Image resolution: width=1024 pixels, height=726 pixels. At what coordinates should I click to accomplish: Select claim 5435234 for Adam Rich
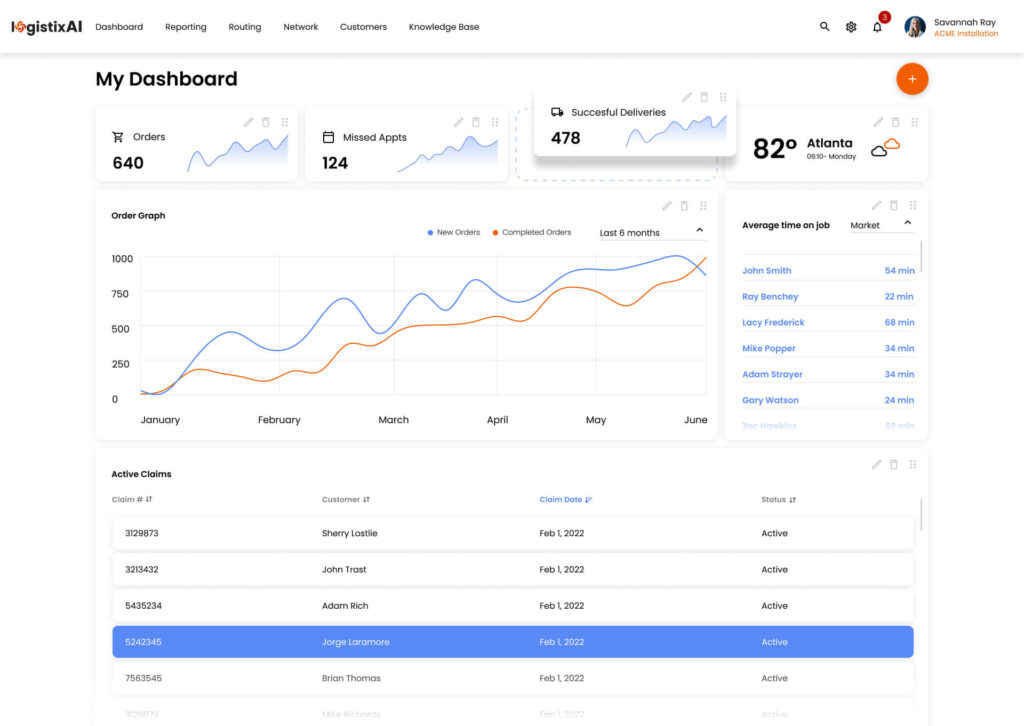pos(513,606)
